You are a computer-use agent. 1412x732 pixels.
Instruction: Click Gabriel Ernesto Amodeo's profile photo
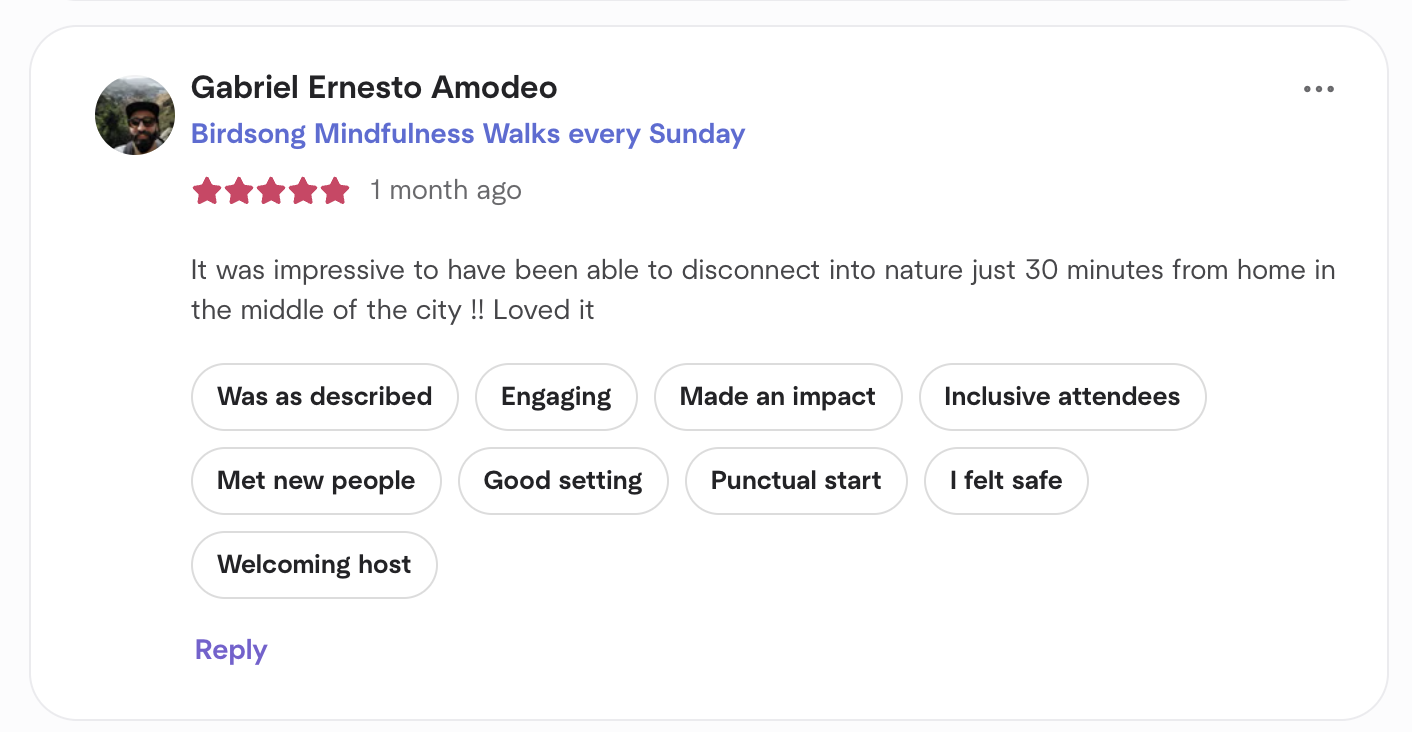[x=135, y=115]
